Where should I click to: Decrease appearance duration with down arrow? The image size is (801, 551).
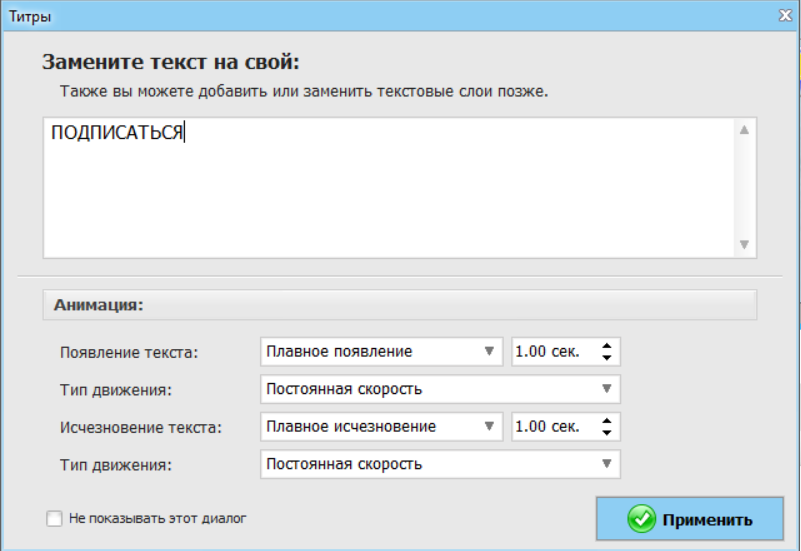pos(606,357)
